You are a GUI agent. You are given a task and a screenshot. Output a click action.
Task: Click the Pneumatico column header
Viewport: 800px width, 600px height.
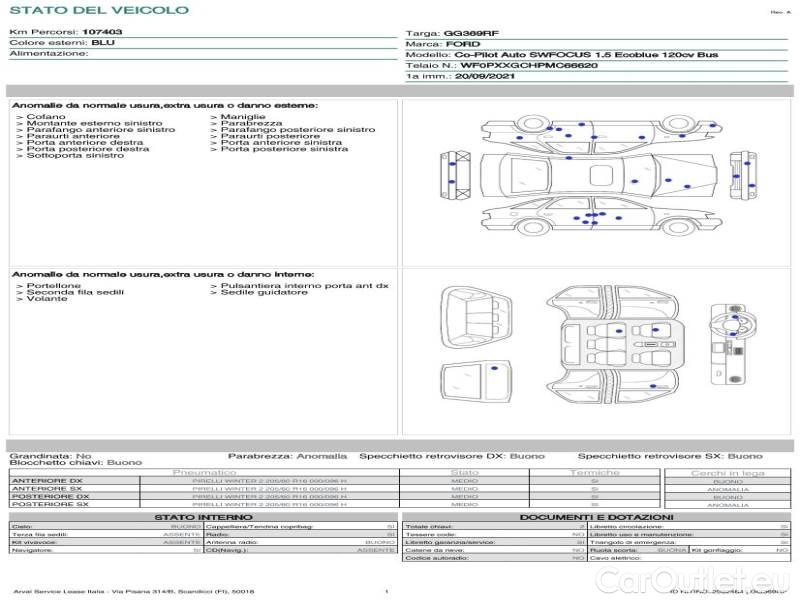205,472
